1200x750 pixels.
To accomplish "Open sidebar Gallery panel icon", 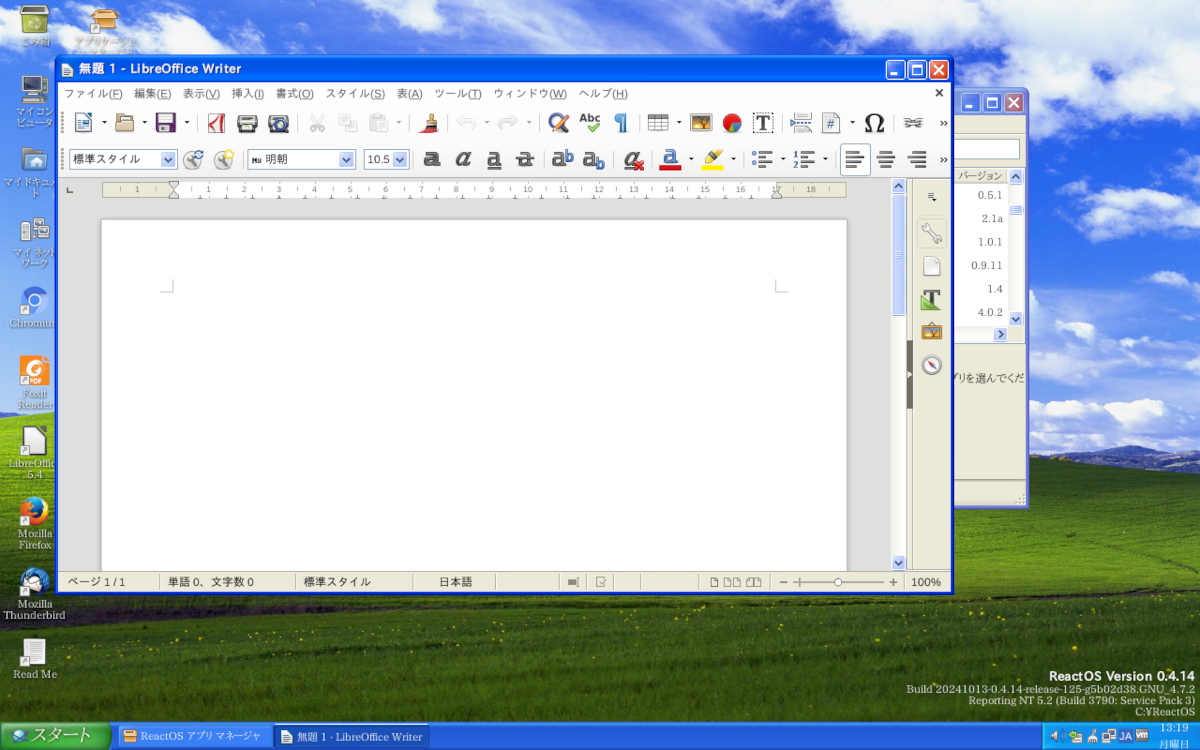I will click(931, 332).
